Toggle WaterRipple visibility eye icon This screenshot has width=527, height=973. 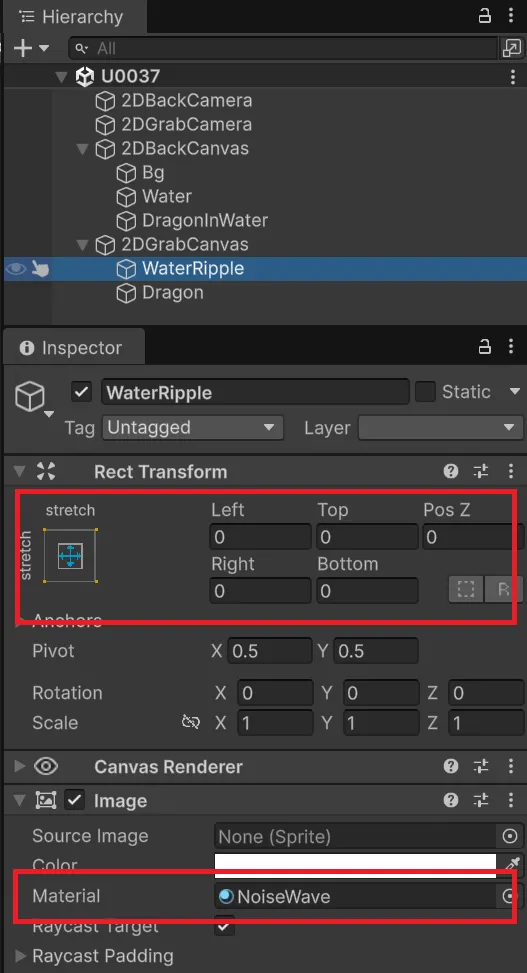(16, 269)
